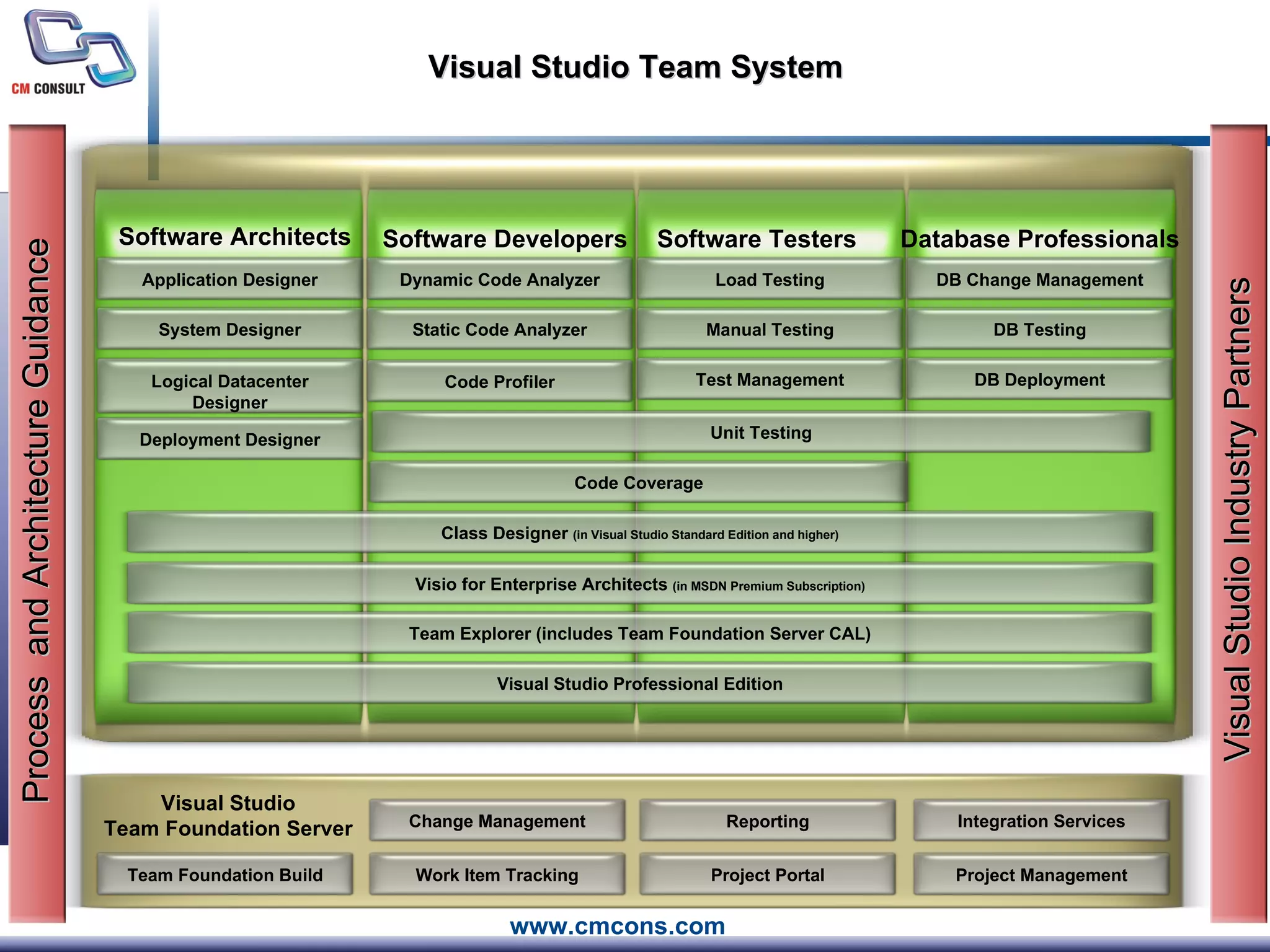Click the Visual Studio Industry Partners sidebar
Screen dimensions: 1270x952
pyautogui.click(x=1238, y=524)
